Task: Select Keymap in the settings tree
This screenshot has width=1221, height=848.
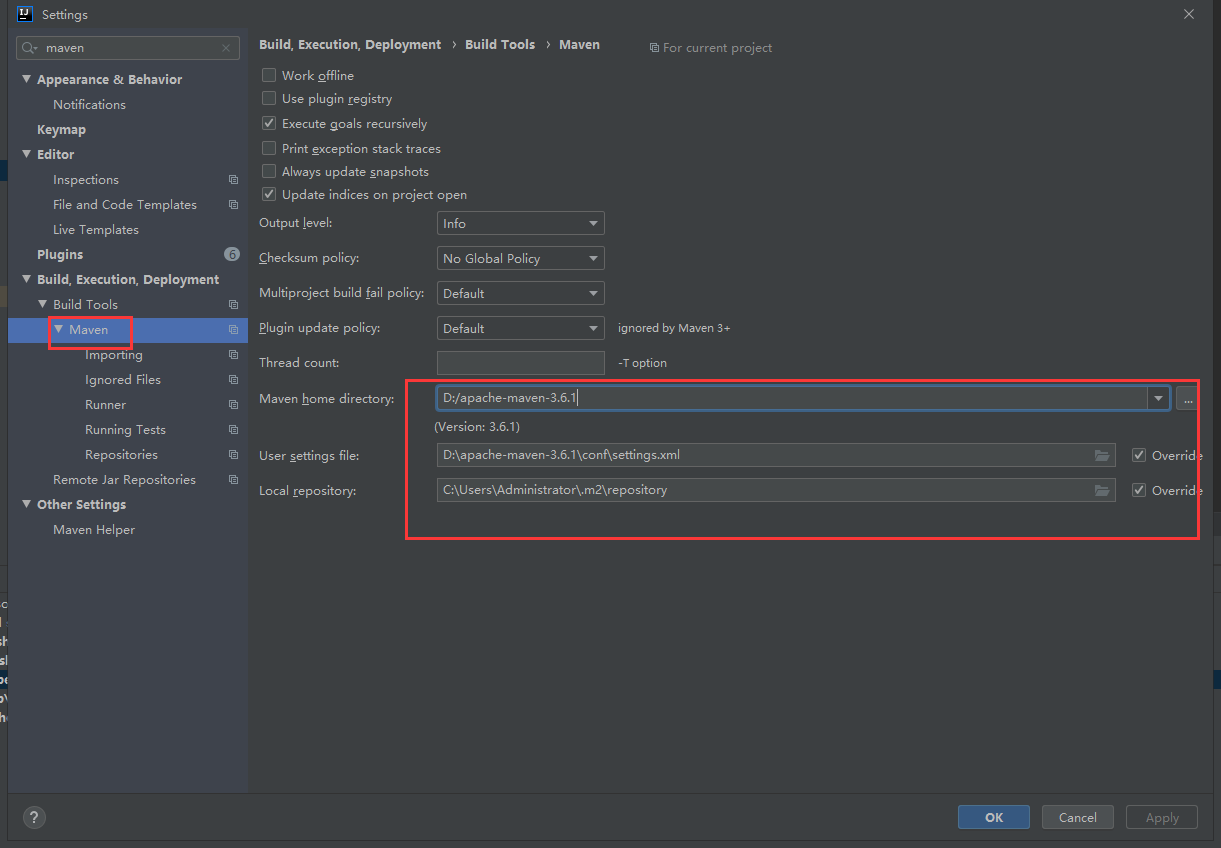Action: [62, 130]
